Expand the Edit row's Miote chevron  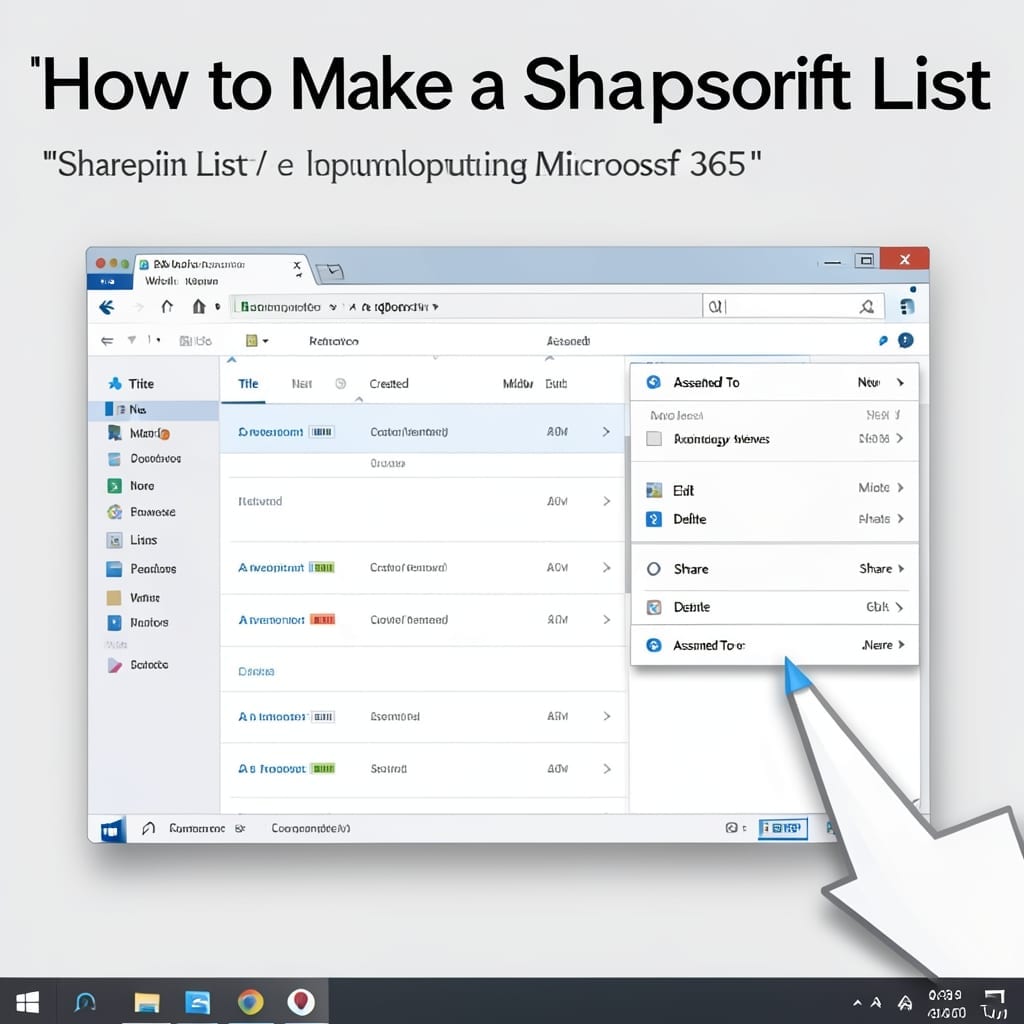901,488
